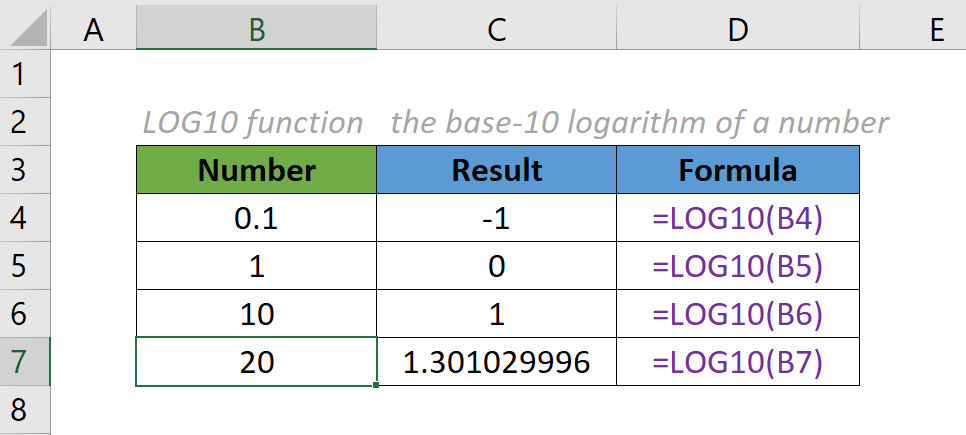Viewport: 966px width, 435px height.
Task: Select column B header
Action: tap(256, 30)
